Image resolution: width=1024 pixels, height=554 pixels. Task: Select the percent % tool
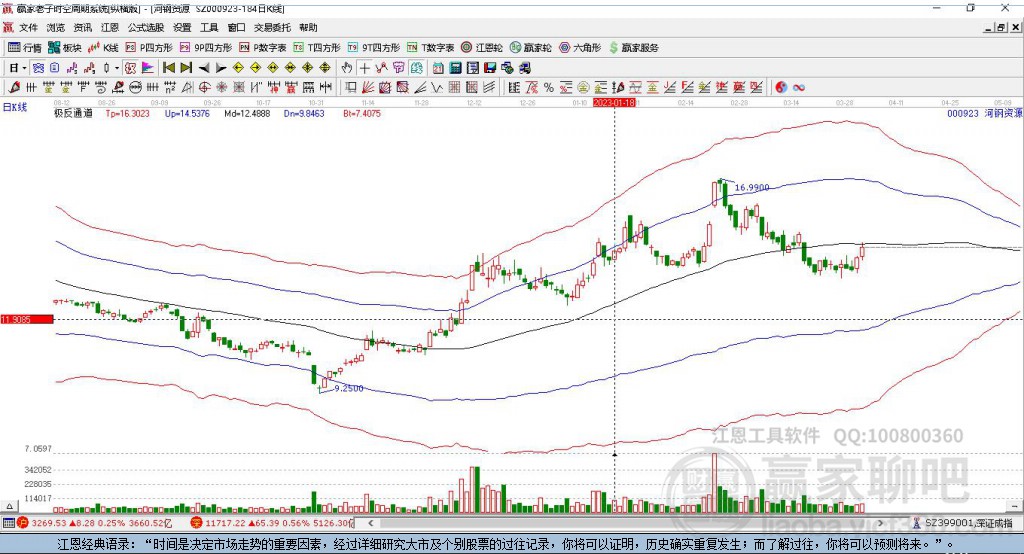click(x=549, y=87)
